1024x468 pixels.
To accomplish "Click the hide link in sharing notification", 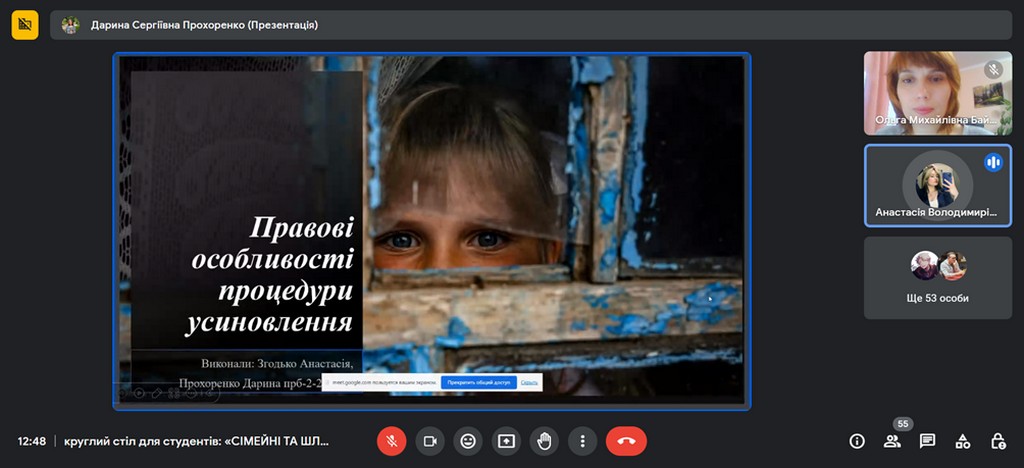I will click(x=529, y=382).
